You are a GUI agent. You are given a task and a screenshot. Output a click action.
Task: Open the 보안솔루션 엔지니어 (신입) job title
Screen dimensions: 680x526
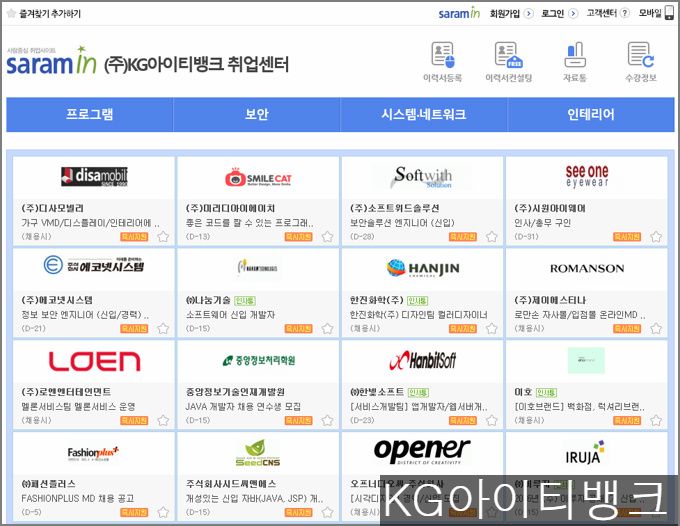pos(402,223)
